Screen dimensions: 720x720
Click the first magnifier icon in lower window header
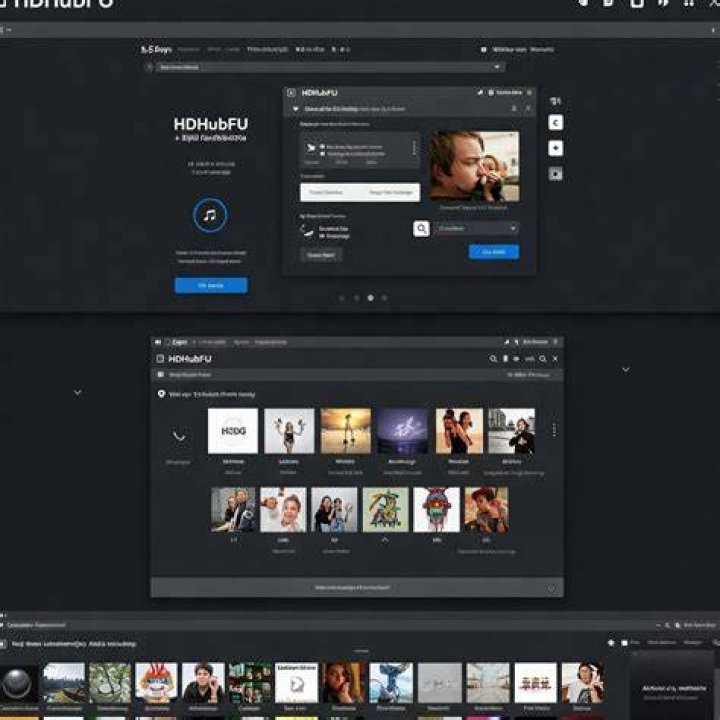(x=493, y=359)
